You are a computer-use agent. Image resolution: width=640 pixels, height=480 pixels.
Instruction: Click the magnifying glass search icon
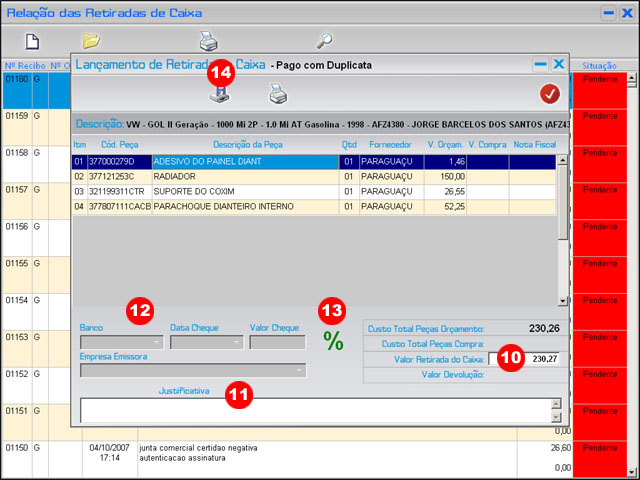click(x=324, y=41)
